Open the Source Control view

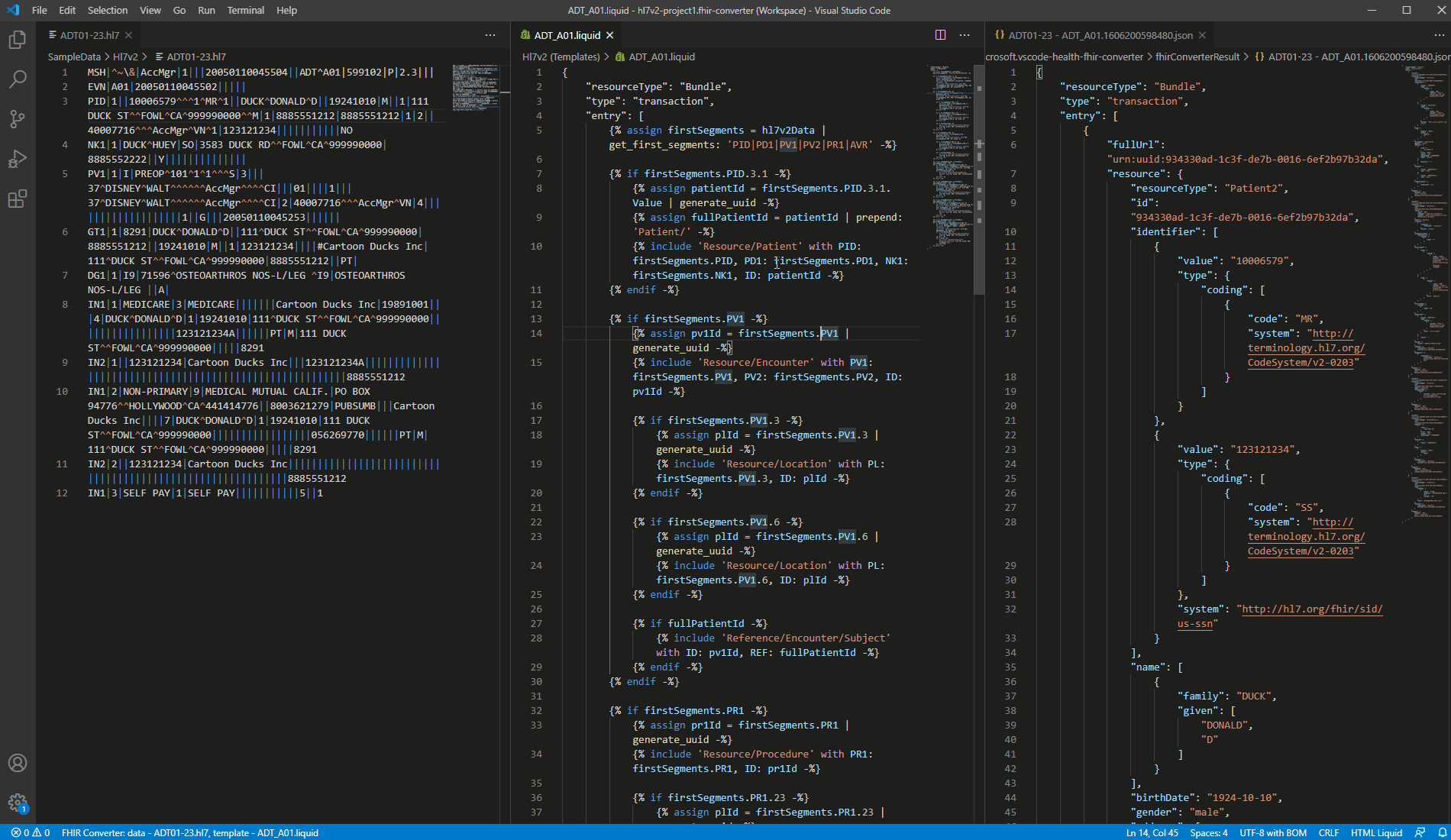coord(18,119)
